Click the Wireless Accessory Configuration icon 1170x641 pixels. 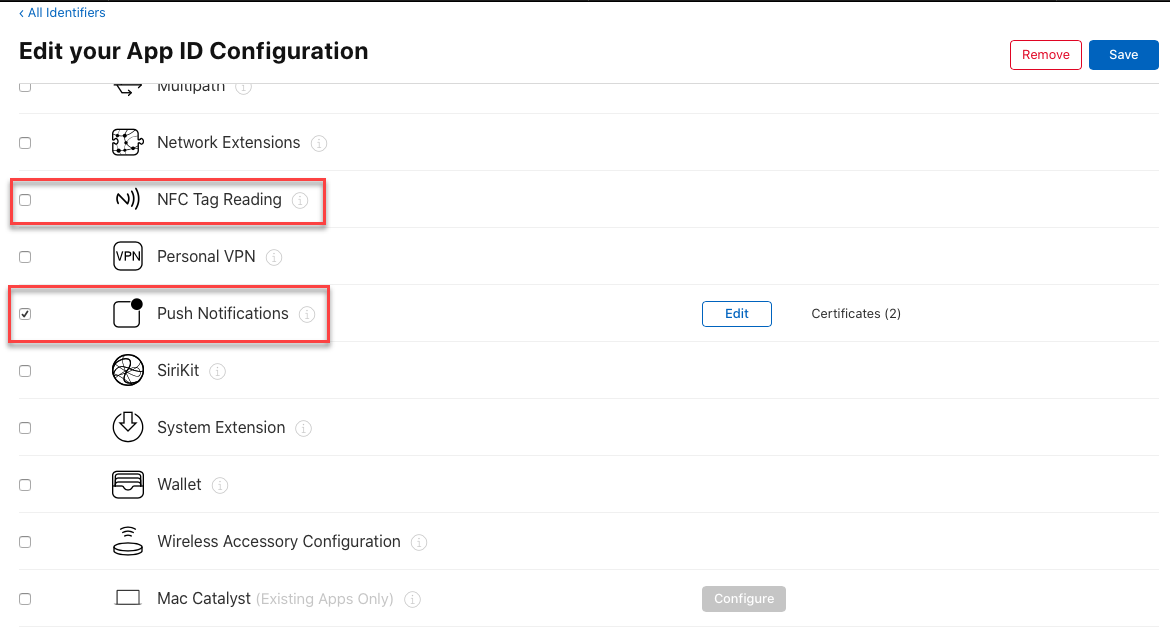(128, 541)
